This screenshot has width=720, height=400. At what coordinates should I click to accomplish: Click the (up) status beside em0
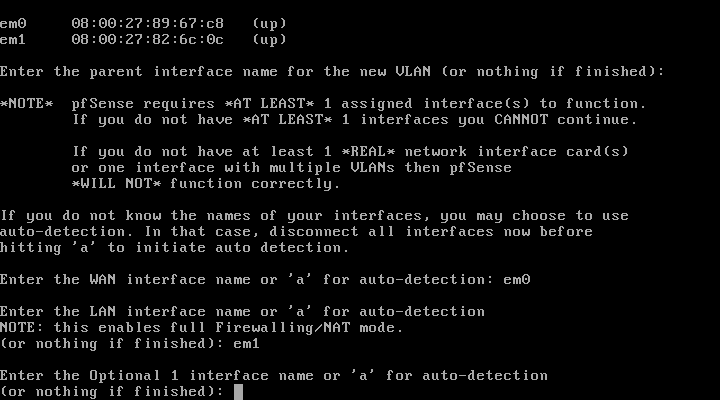pos(270,23)
